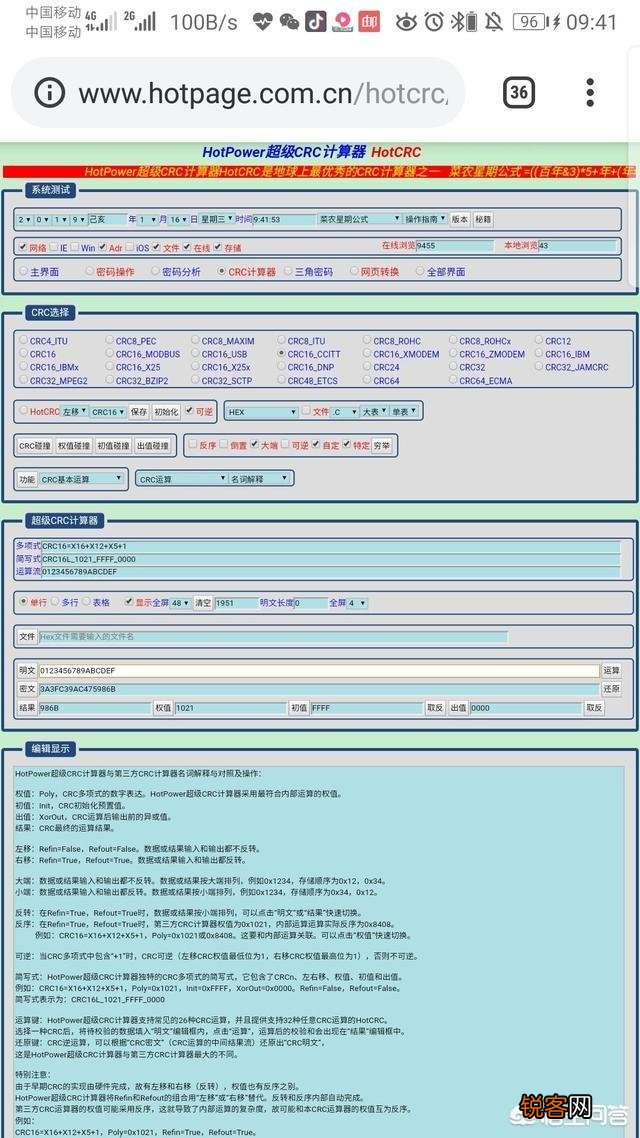The image size is (640, 1138).
Task: Select the 三角密码 view option
Action: [288, 271]
